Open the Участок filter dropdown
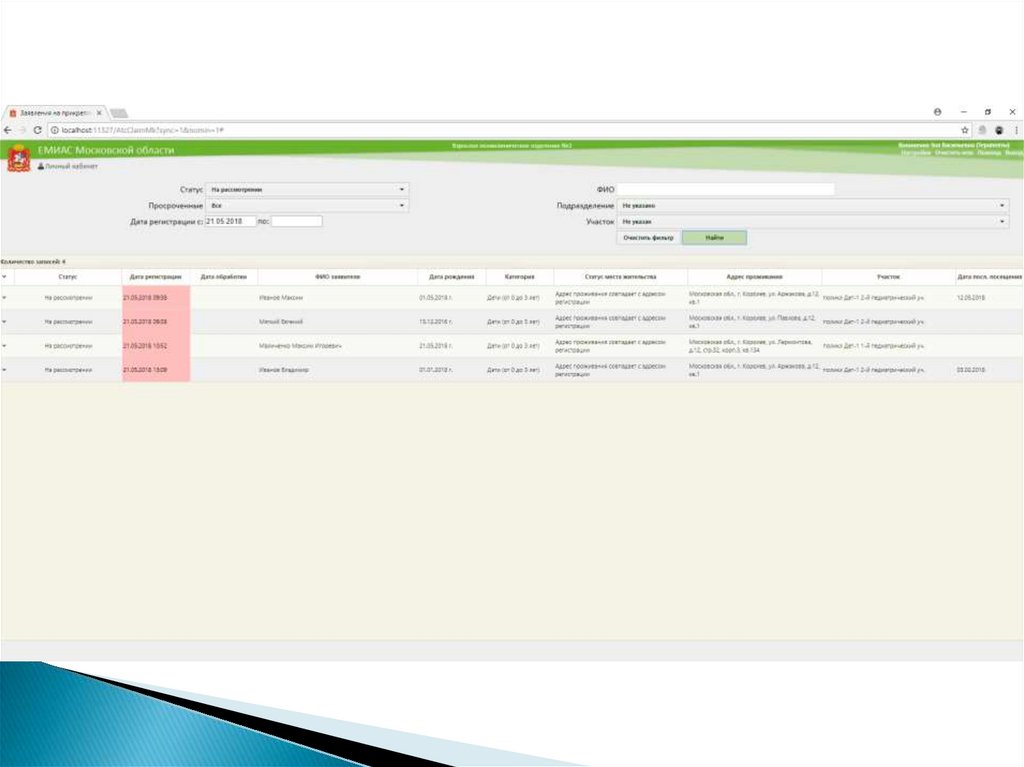 [x=812, y=221]
